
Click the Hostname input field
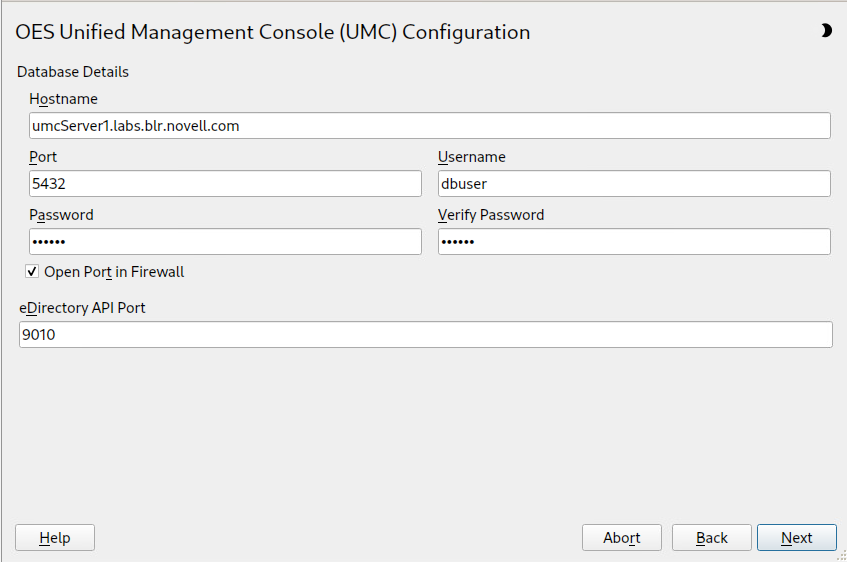(430, 126)
